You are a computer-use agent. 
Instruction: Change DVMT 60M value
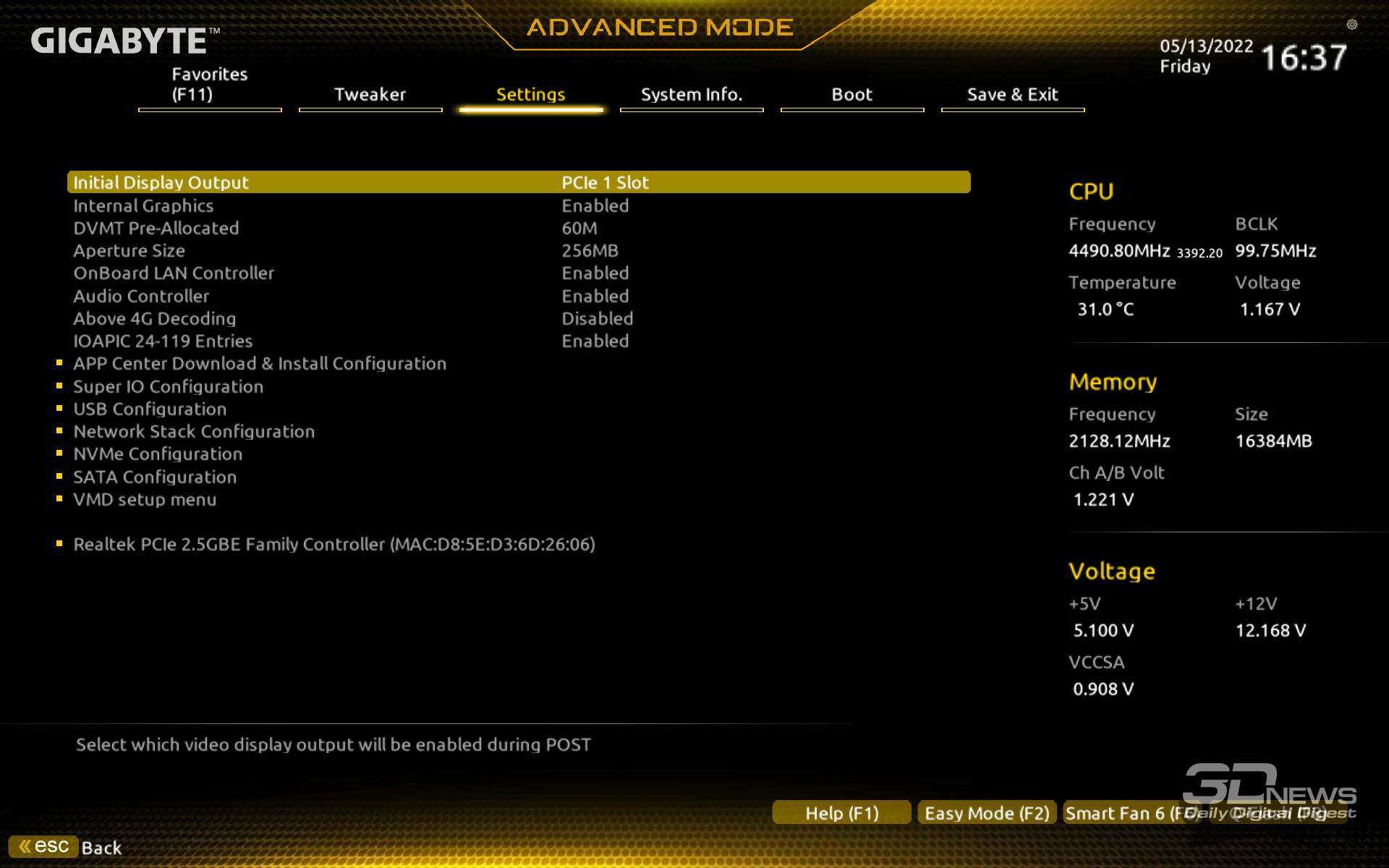click(x=579, y=228)
